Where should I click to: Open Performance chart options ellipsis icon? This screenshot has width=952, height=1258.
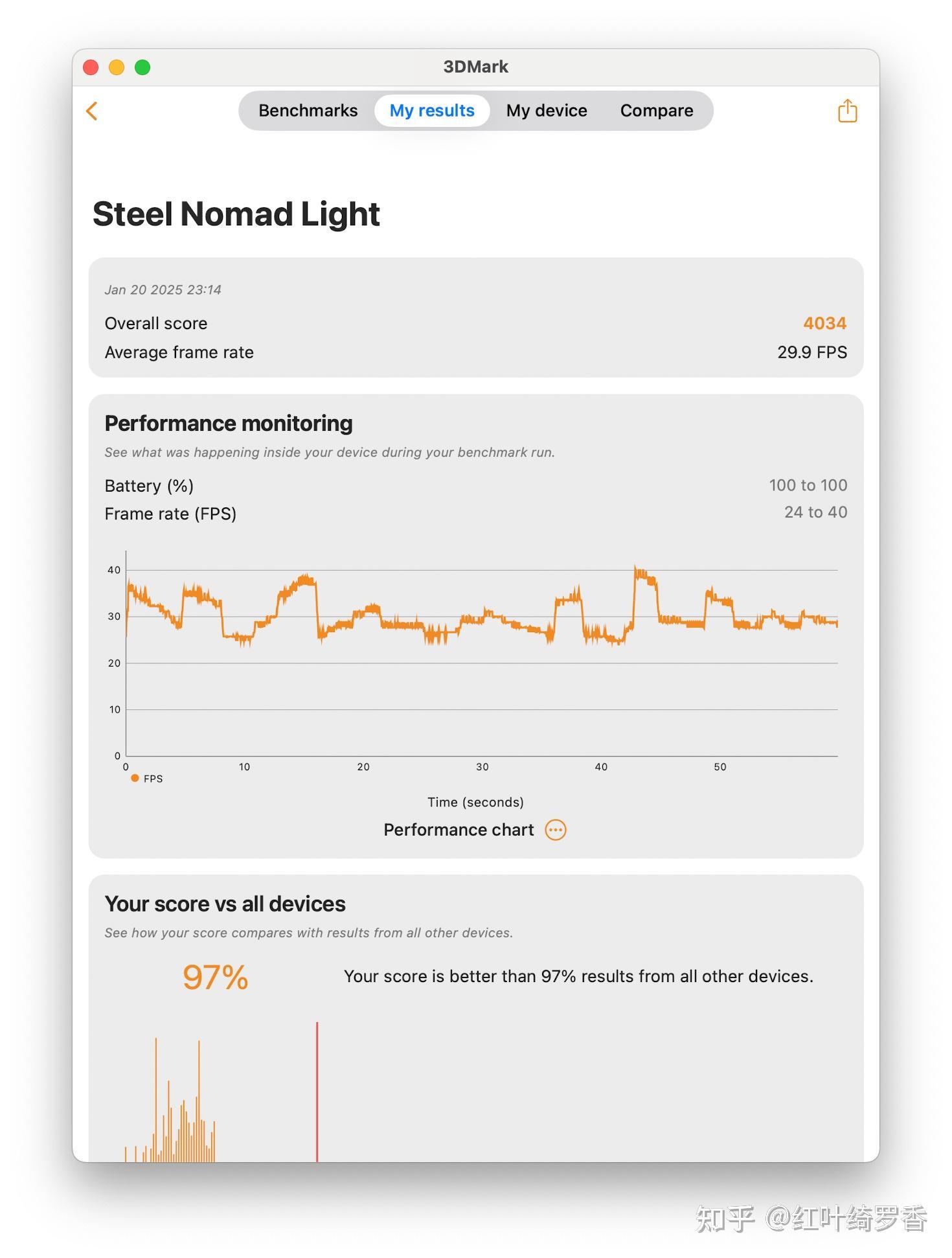click(556, 830)
